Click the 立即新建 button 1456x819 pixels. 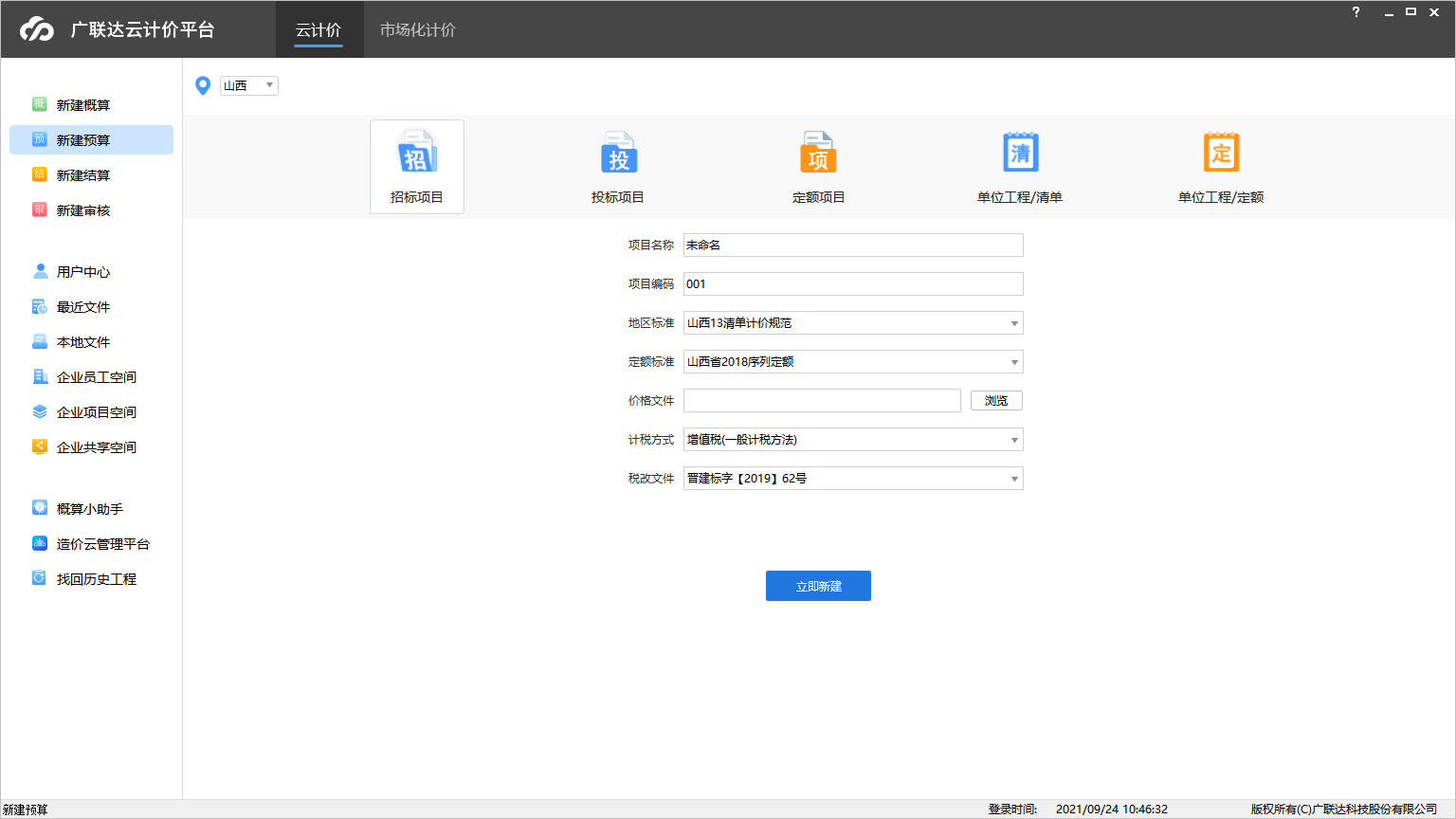click(x=818, y=586)
